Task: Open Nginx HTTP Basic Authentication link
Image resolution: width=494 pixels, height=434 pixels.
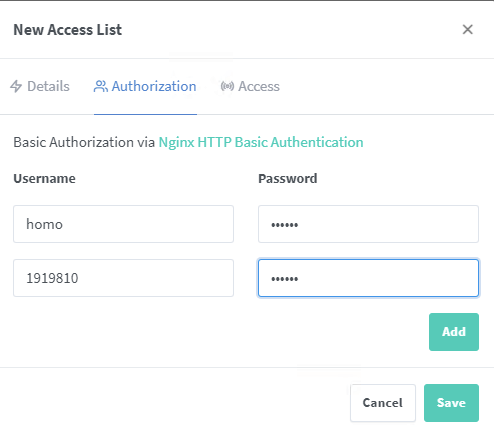Action: point(261,142)
